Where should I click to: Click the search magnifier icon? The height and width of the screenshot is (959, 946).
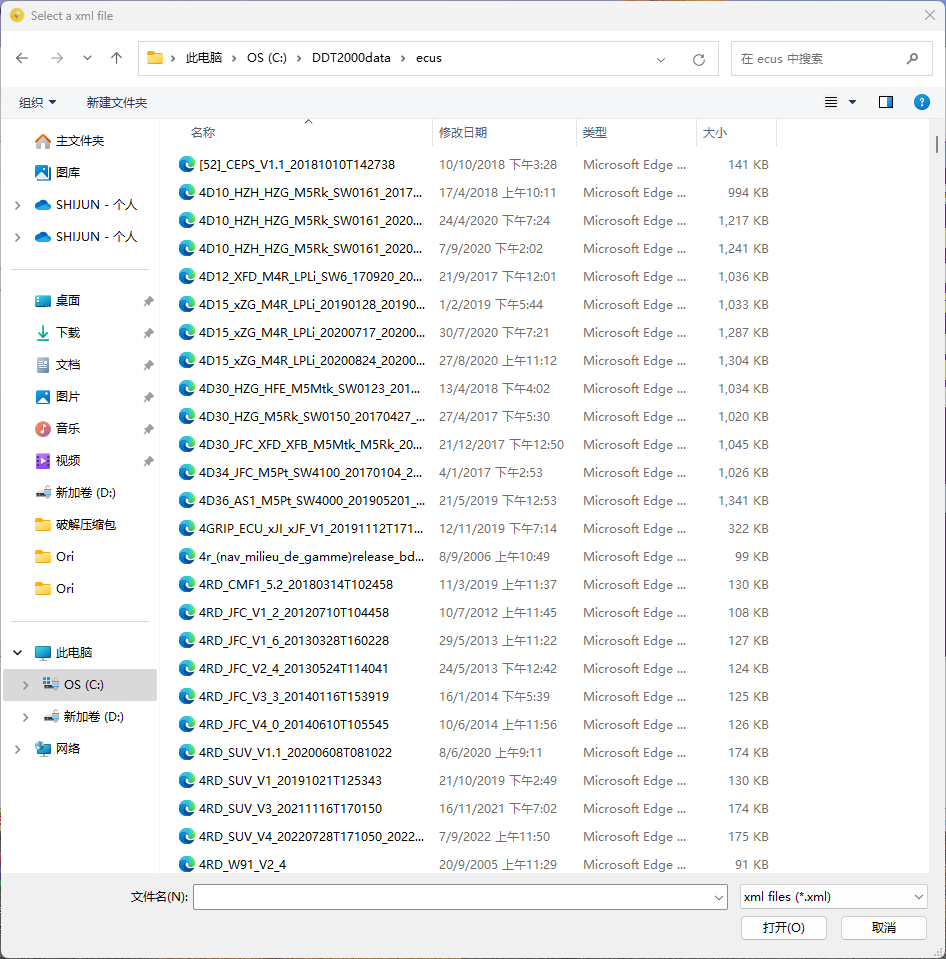pyautogui.click(x=912, y=59)
